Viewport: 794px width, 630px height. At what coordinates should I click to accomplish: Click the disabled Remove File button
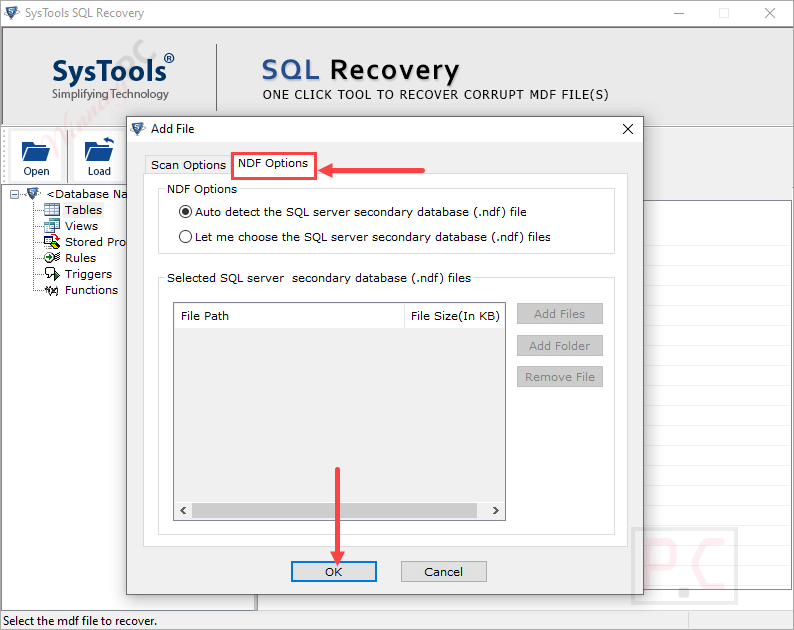point(560,377)
